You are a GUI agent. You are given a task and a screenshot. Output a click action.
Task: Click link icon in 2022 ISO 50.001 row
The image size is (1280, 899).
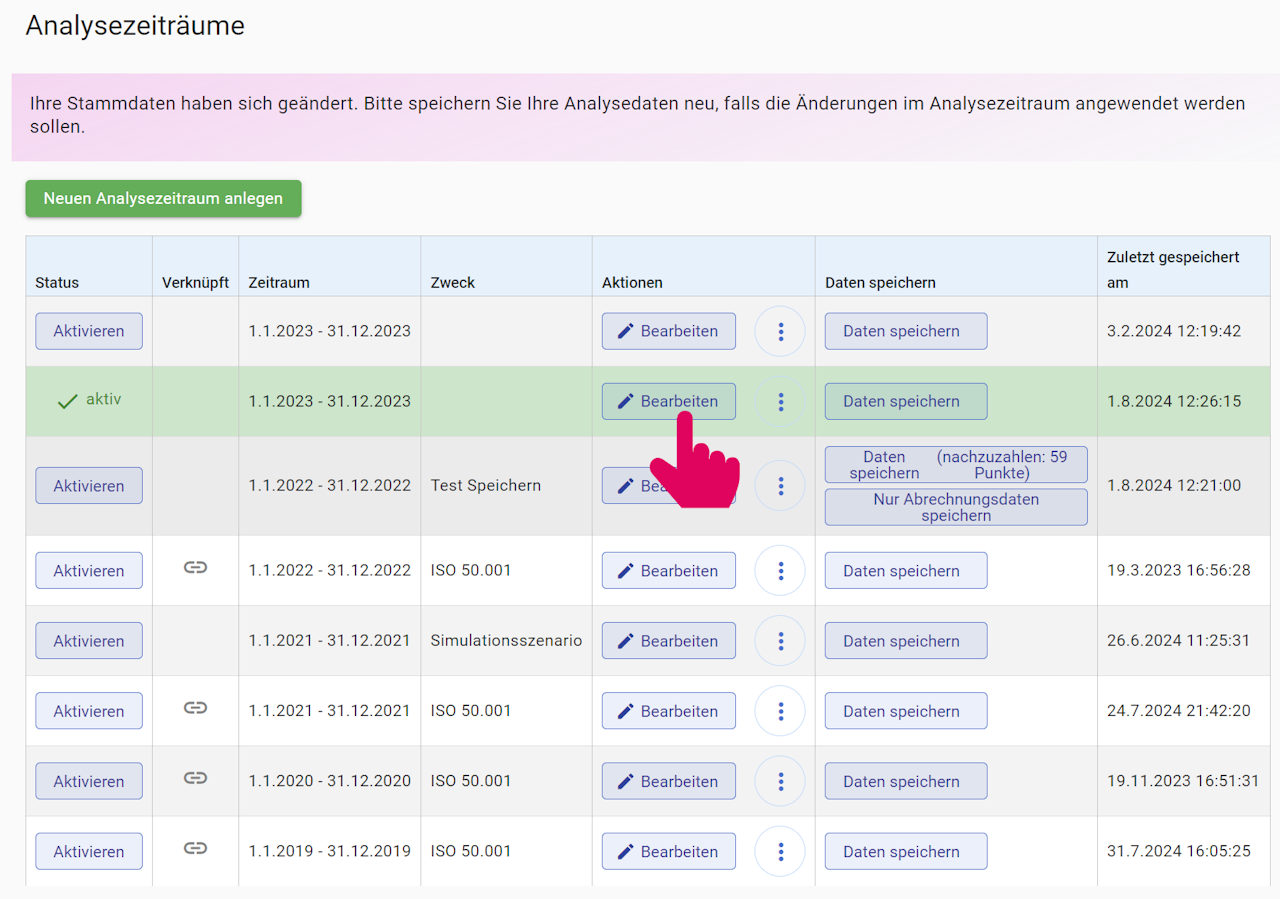(x=195, y=568)
